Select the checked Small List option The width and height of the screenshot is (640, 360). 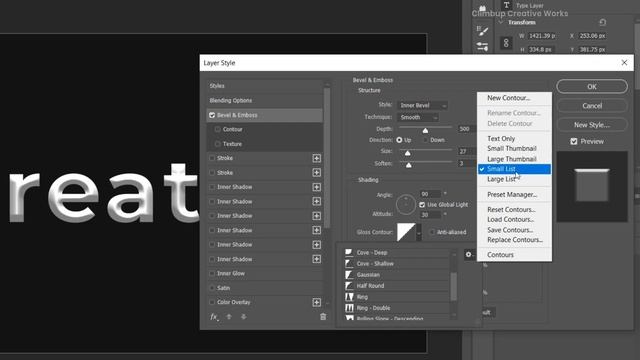click(x=514, y=169)
